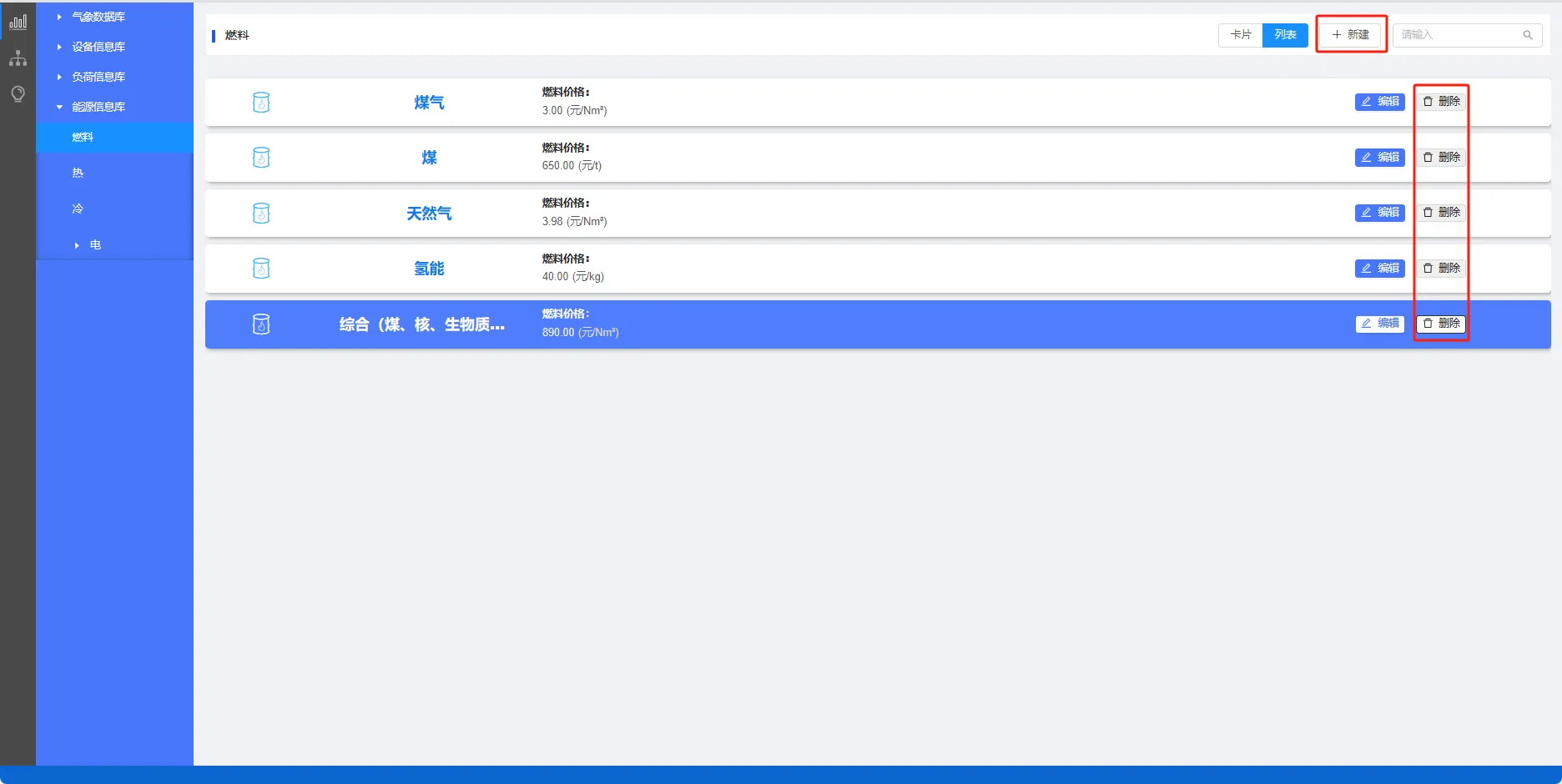Edit the 综合 fuel entry
1562x784 pixels.
(1380, 324)
